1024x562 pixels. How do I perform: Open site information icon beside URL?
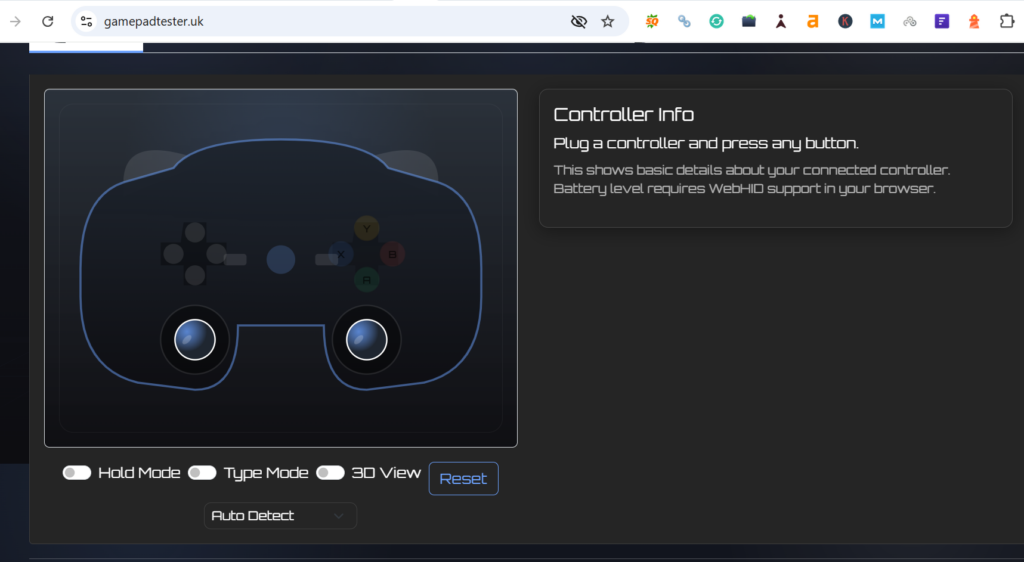point(86,22)
